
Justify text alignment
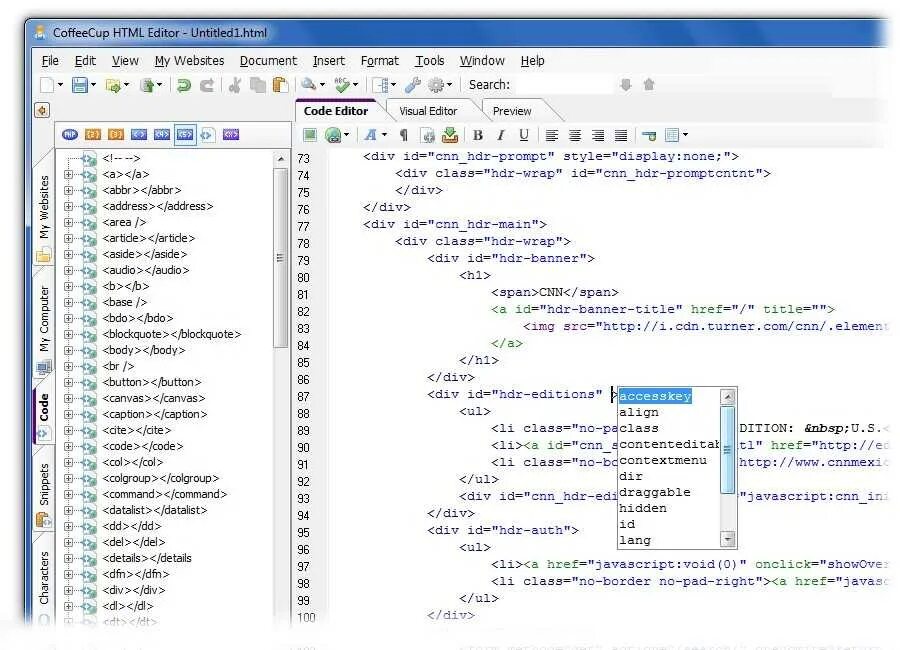tap(620, 136)
